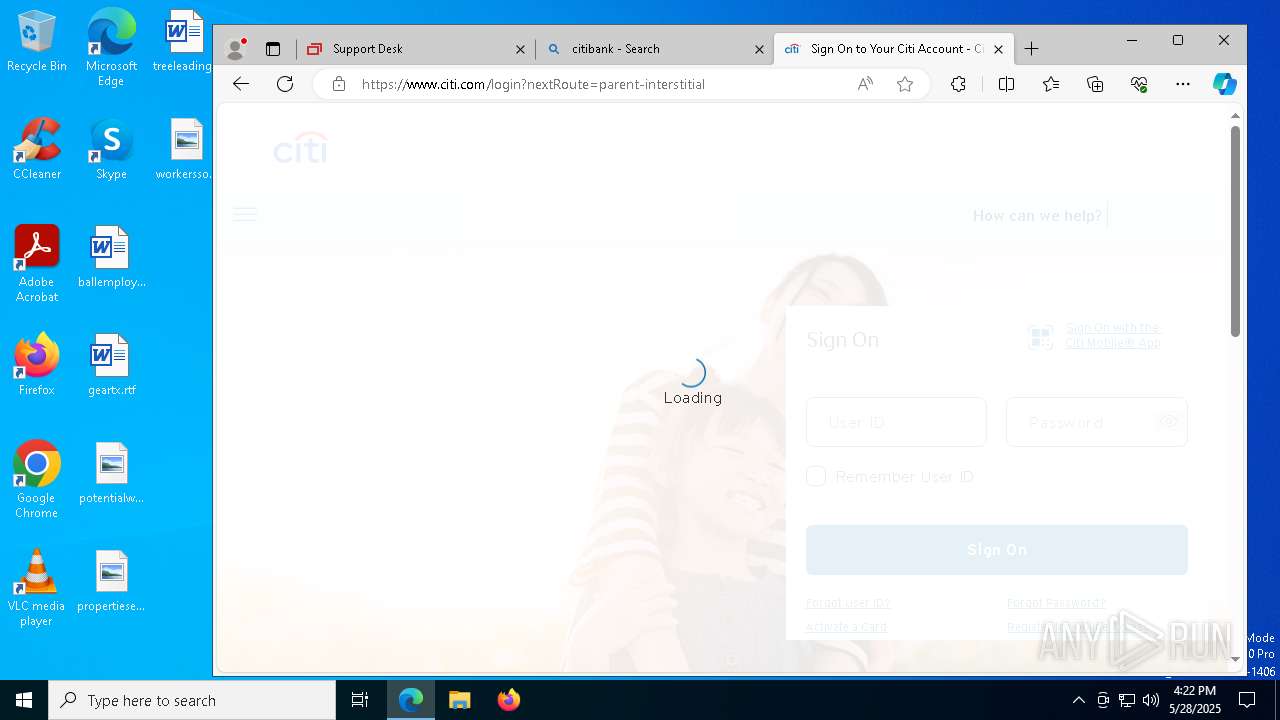Open geartx.rtf file on desktop
The image size is (1280, 720).
pos(111,366)
